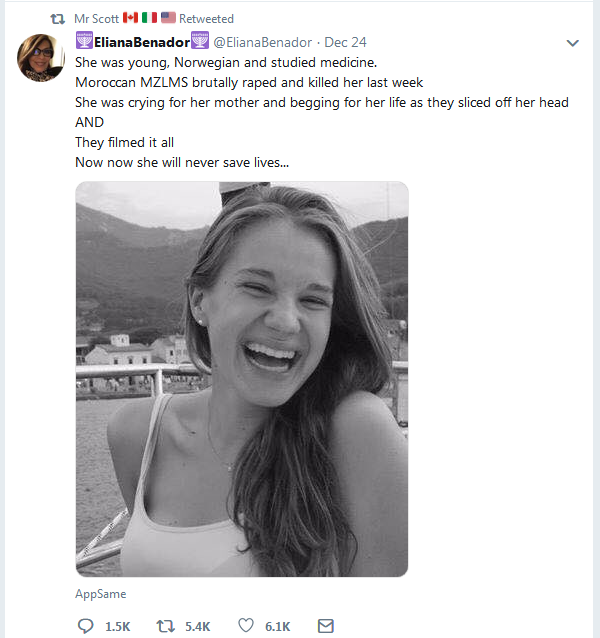Click the menorah emoji before ElianaBenador name

(x=84, y=42)
